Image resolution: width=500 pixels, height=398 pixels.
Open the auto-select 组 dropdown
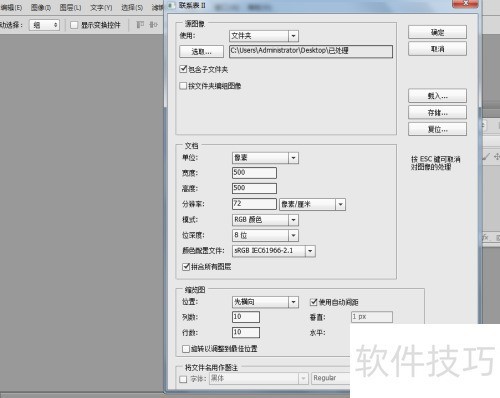click(x=44, y=25)
